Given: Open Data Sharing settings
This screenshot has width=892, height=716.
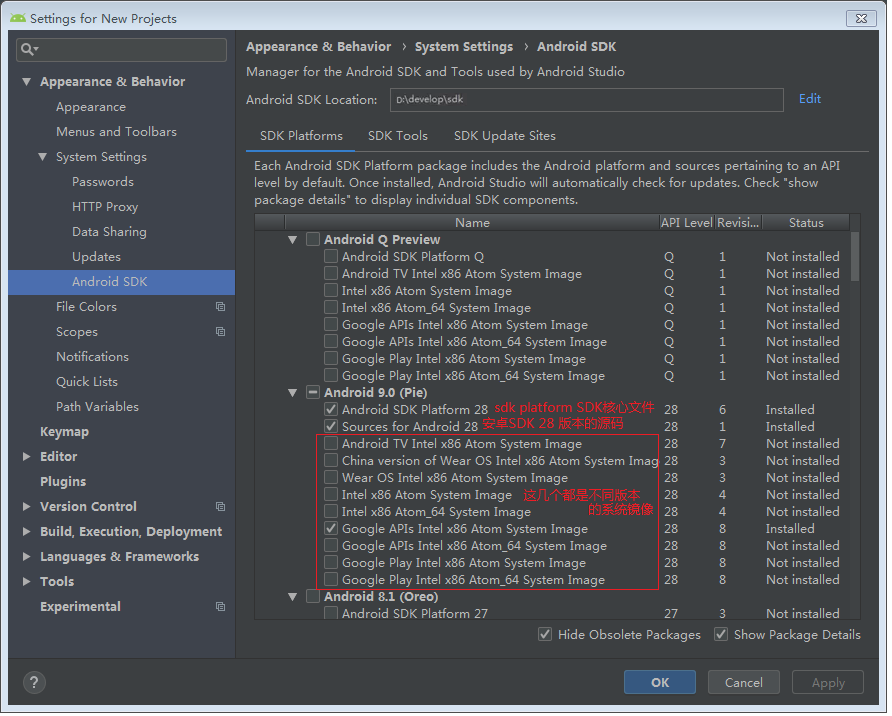Looking at the screenshot, I should (x=110, y=233).
